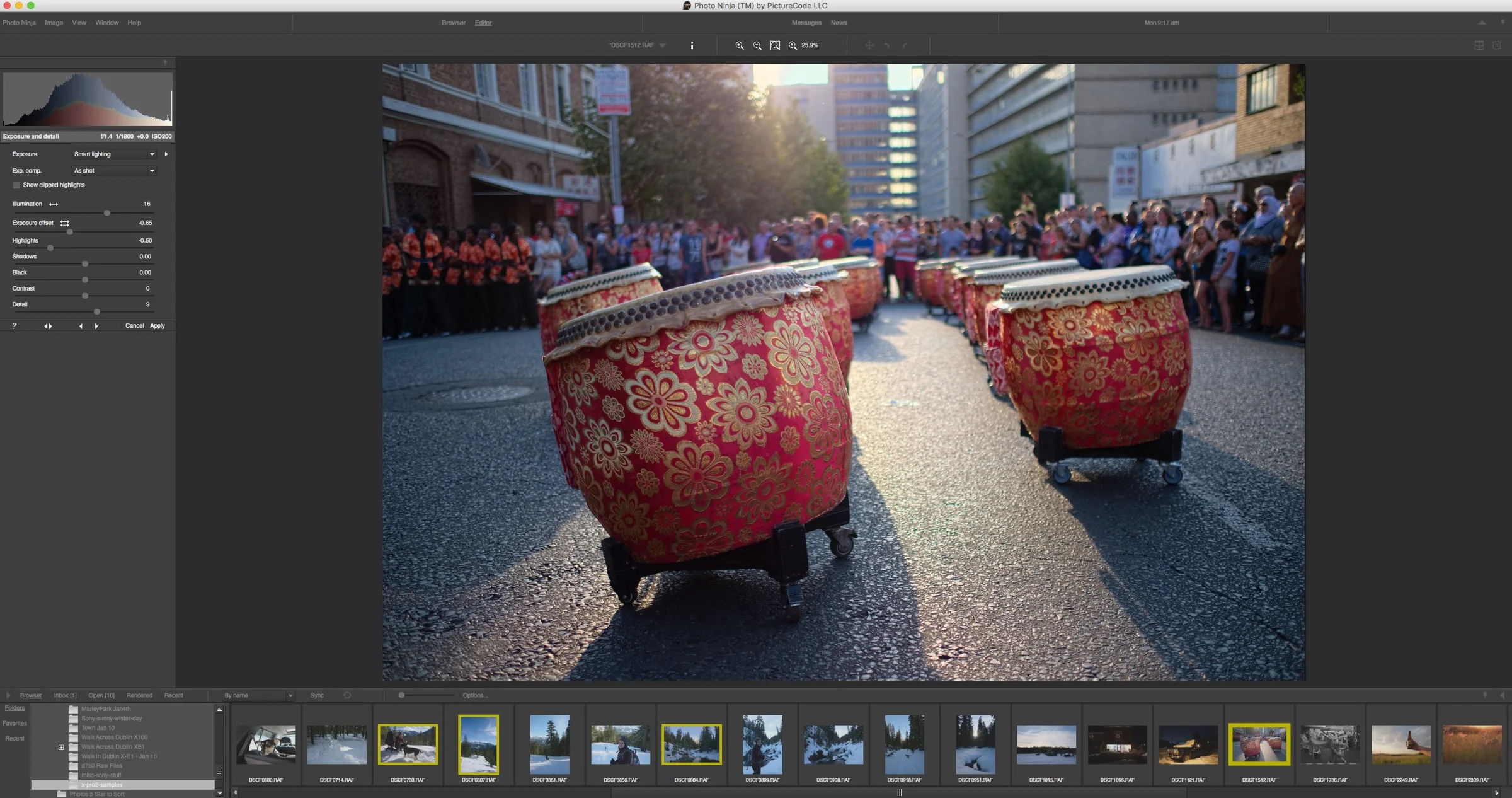1512x798 pixels.
Task: Redo using the right curved arrow icon
Action: pos(905,45)
